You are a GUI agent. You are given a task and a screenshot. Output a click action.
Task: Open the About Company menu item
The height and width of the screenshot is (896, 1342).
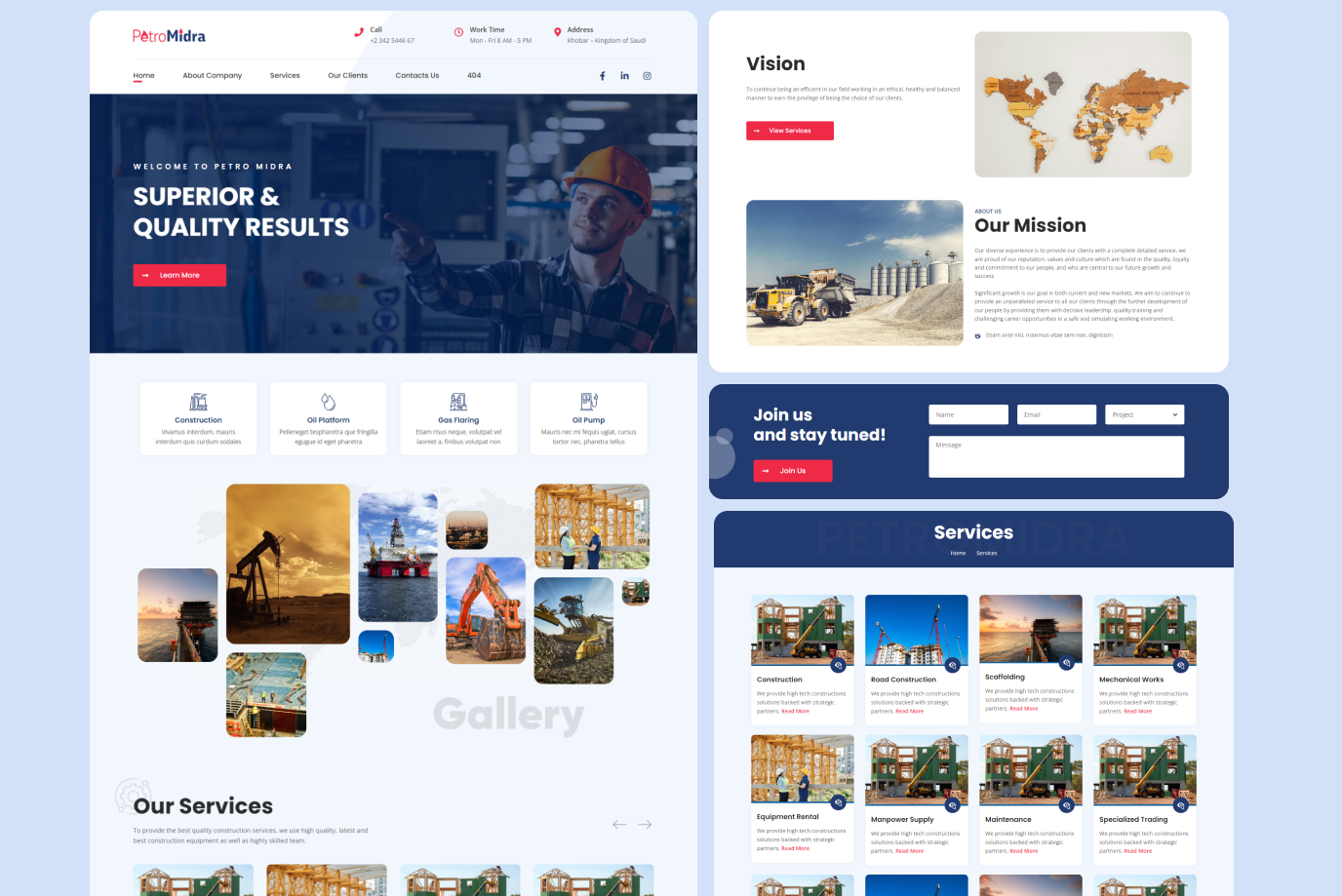click(212, 76)
